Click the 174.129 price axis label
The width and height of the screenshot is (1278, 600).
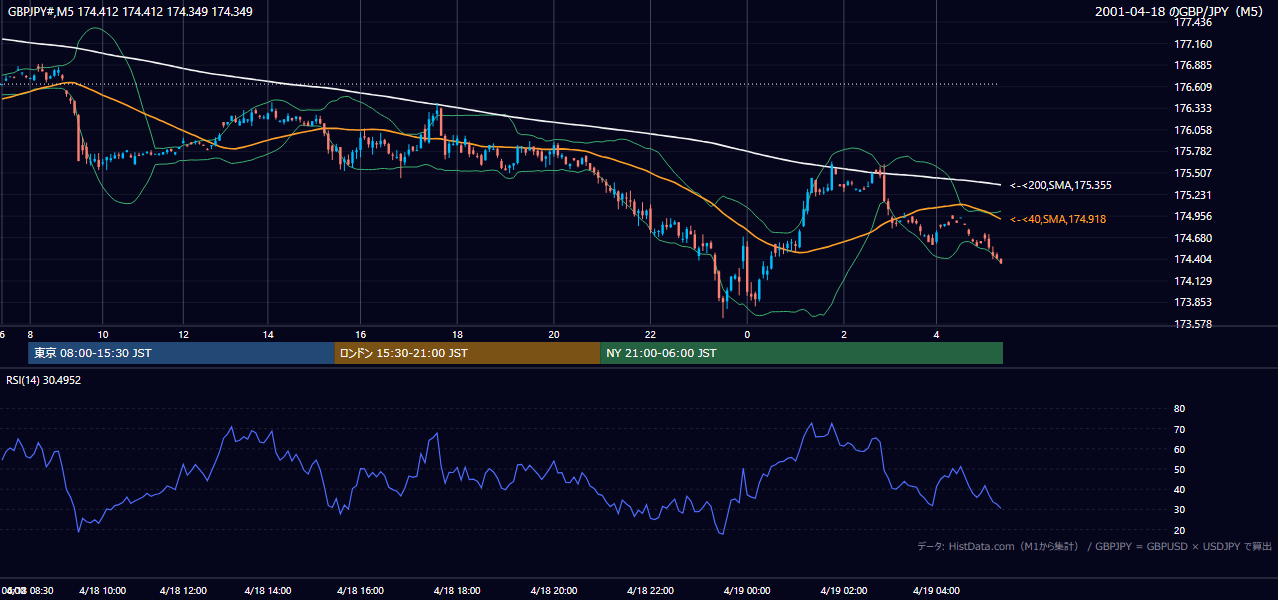1193,281
